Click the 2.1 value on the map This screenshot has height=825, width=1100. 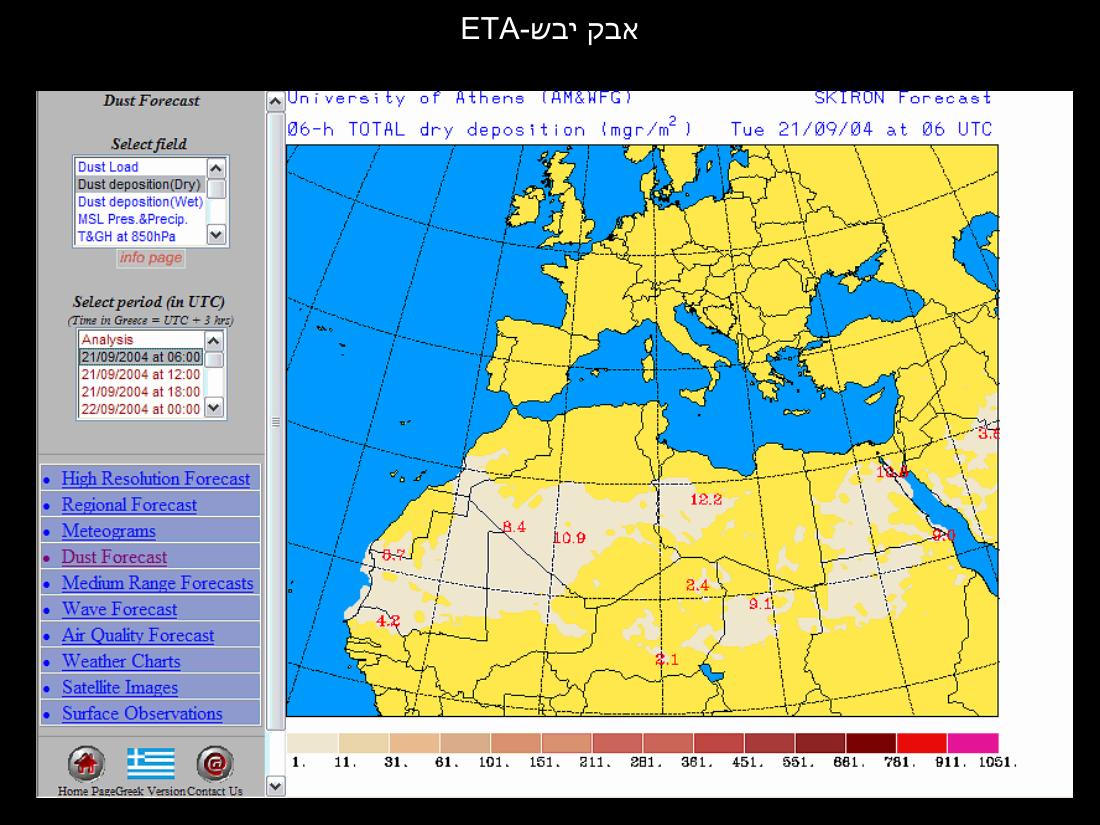click(x=666, y=659)
